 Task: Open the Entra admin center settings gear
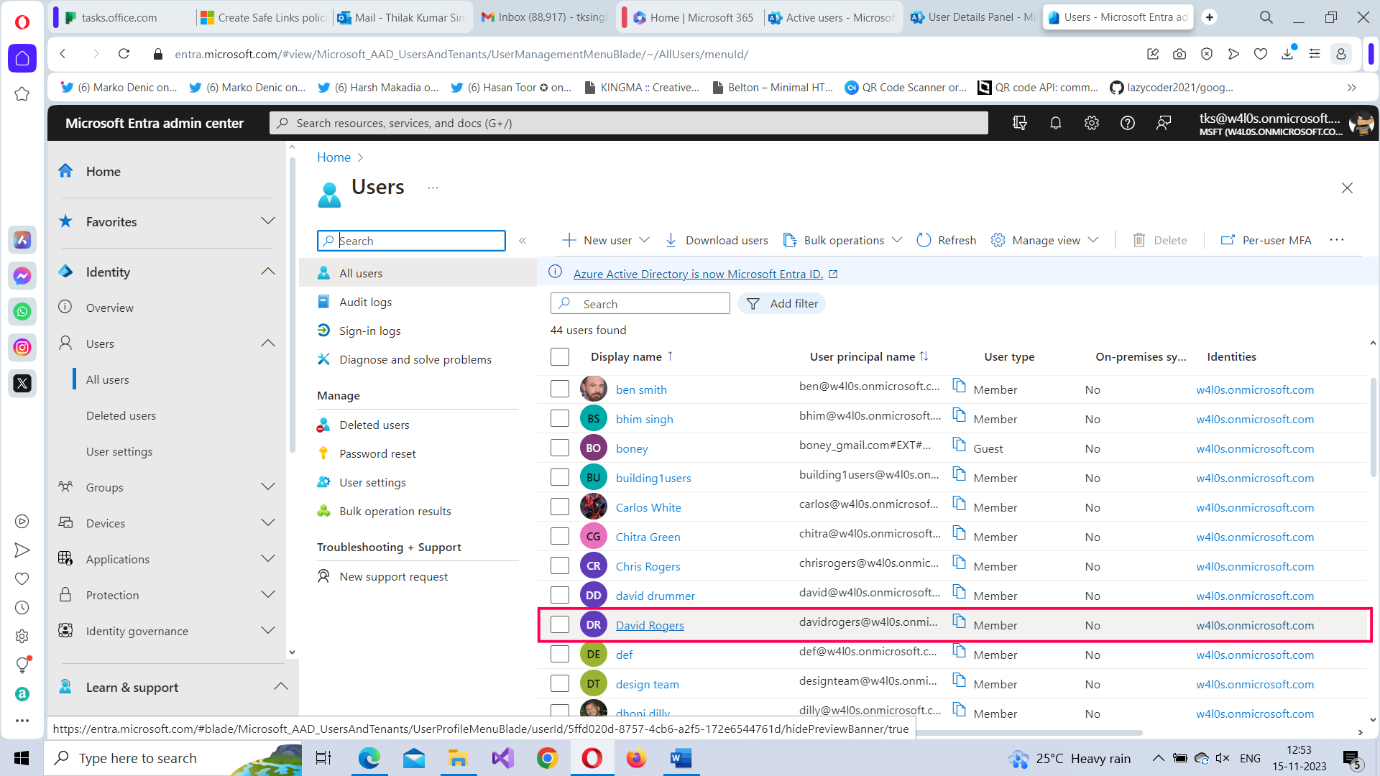point(1091,122)
